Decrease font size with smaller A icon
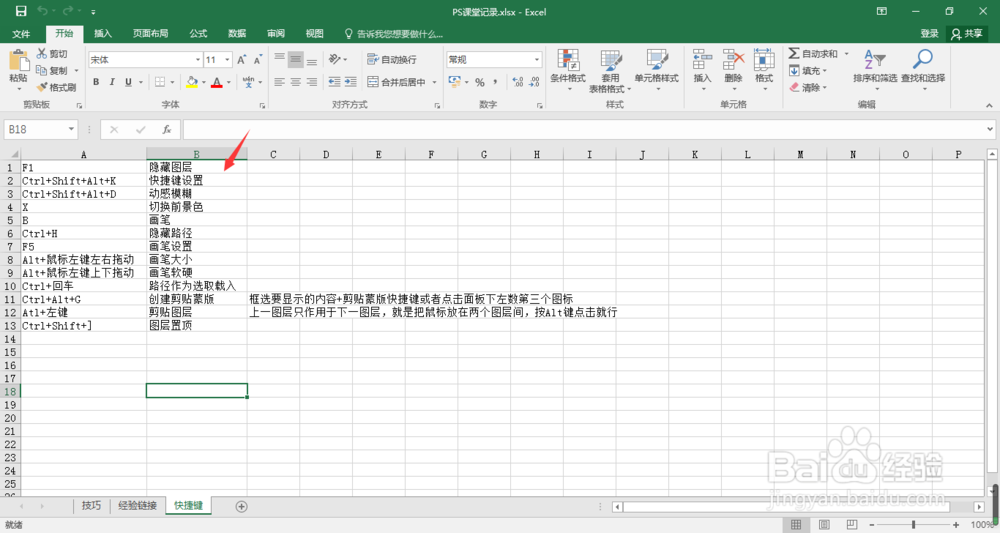This screenshot has width=1000, height=533. [258, 59]
